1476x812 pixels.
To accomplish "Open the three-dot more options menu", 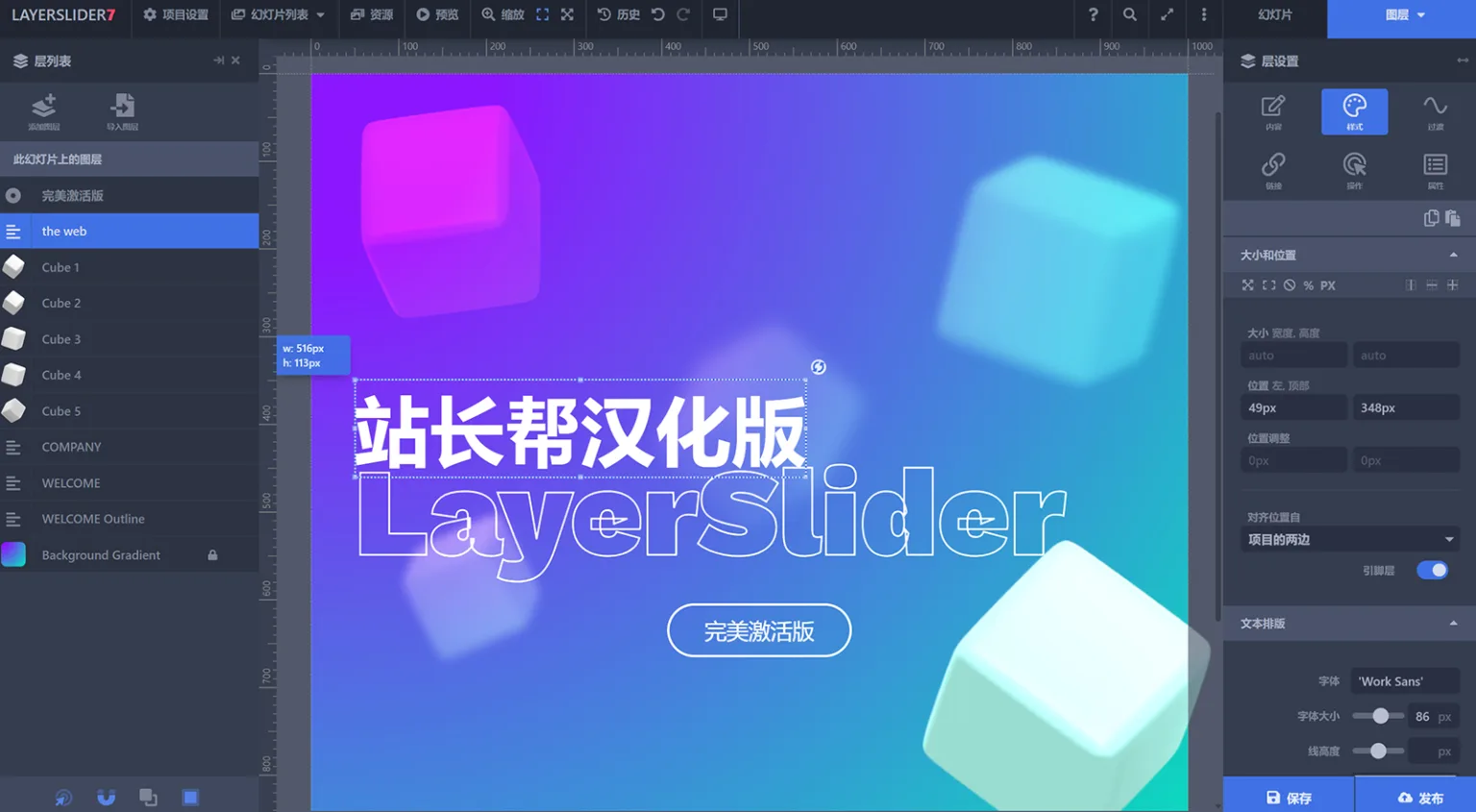I will click(x=1203, y=14).
